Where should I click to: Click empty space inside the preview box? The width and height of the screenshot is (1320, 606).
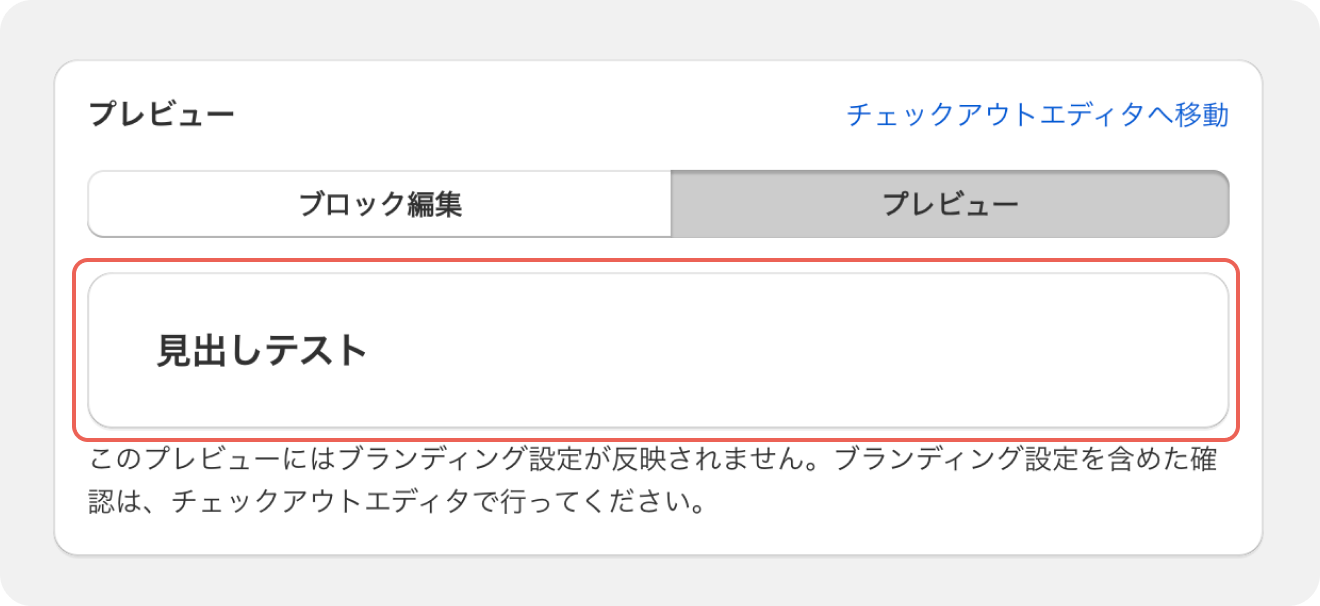[800, 351]
